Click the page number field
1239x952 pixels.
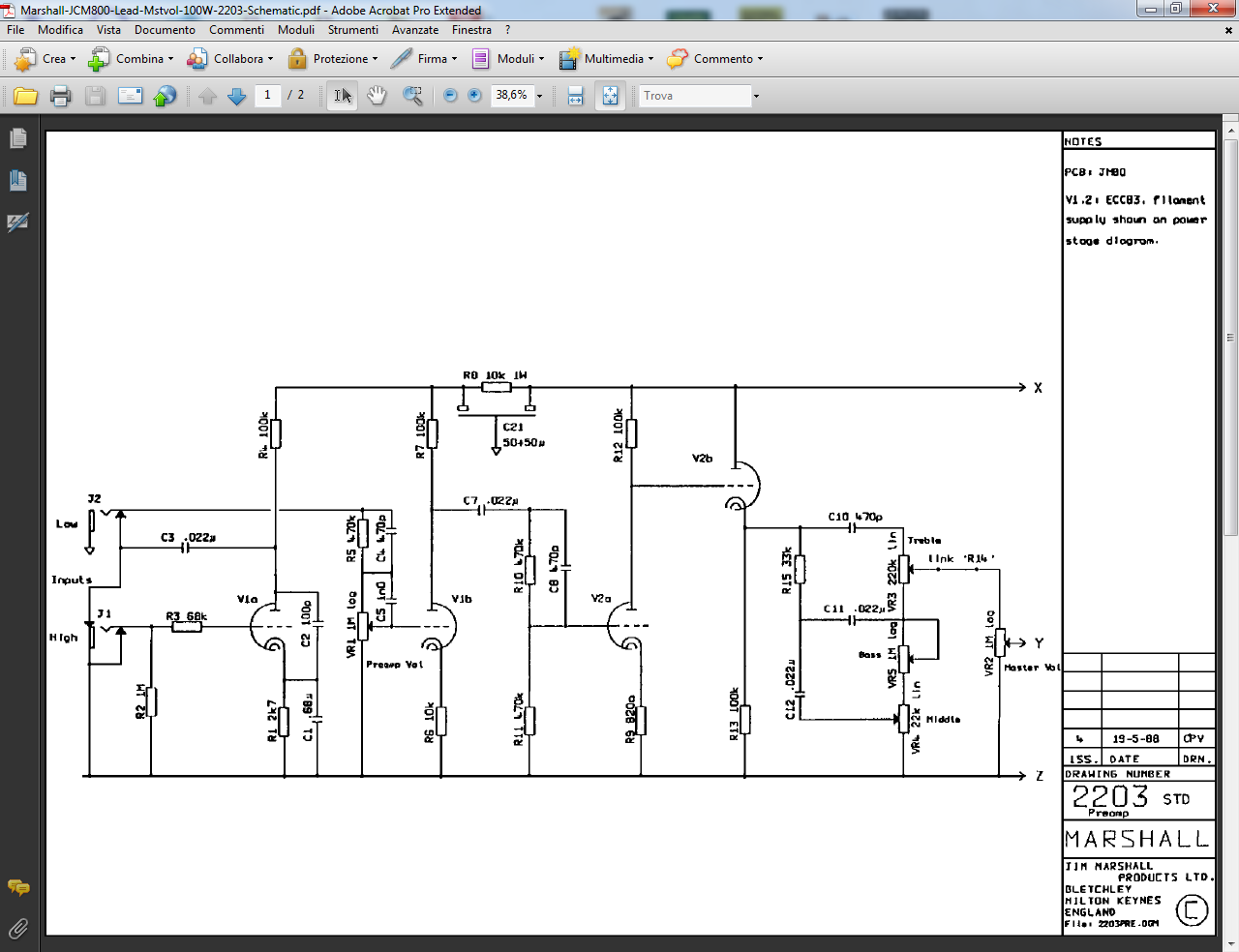(x=267, y=96)
